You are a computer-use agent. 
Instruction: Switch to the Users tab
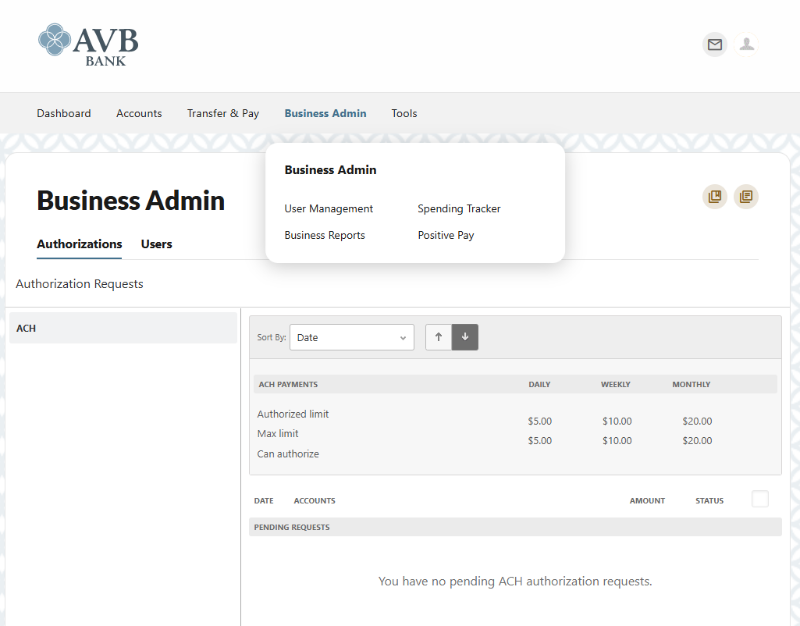click(156, 244)
